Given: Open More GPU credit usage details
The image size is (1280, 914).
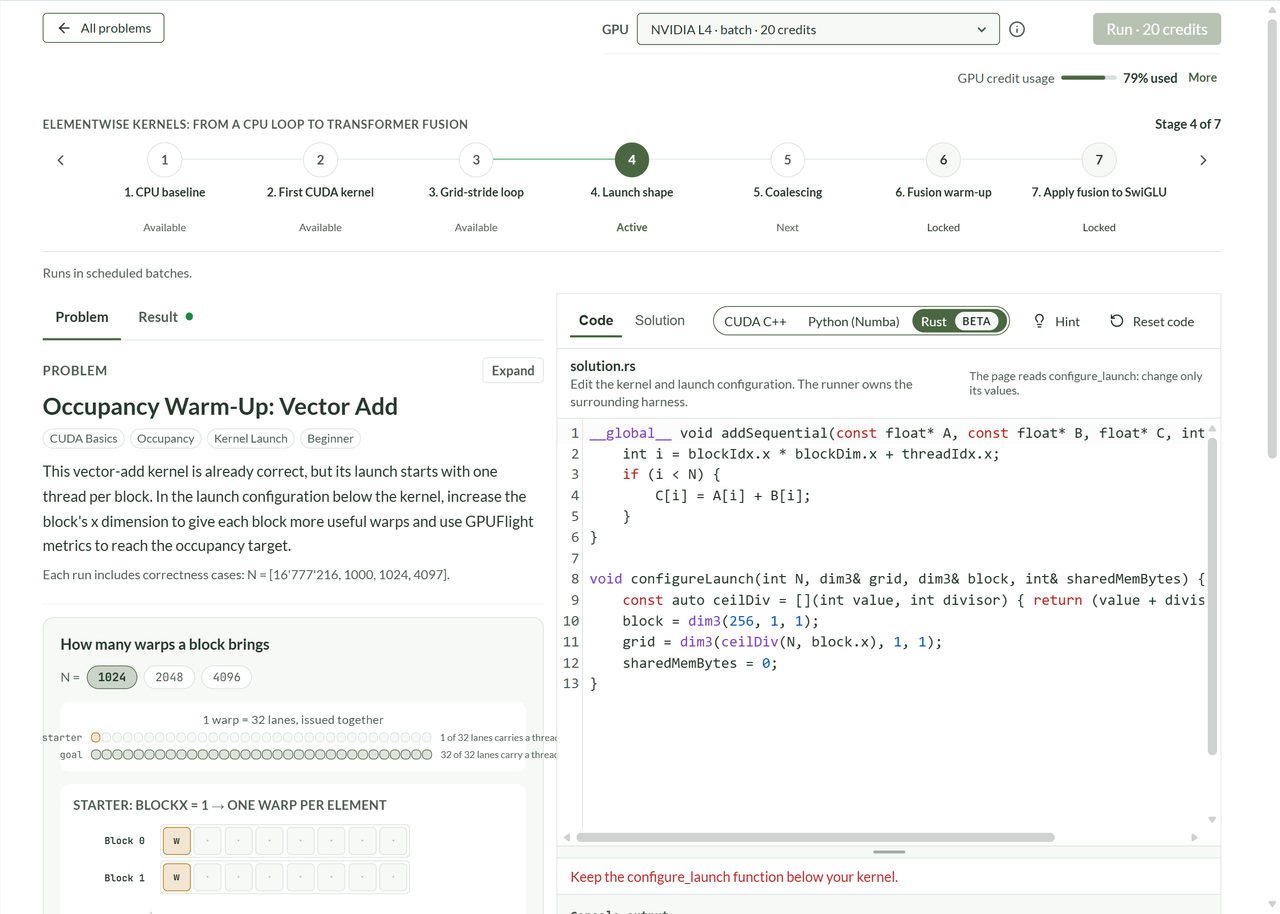Looking at the screenshot, I should tap(1202, 77).
